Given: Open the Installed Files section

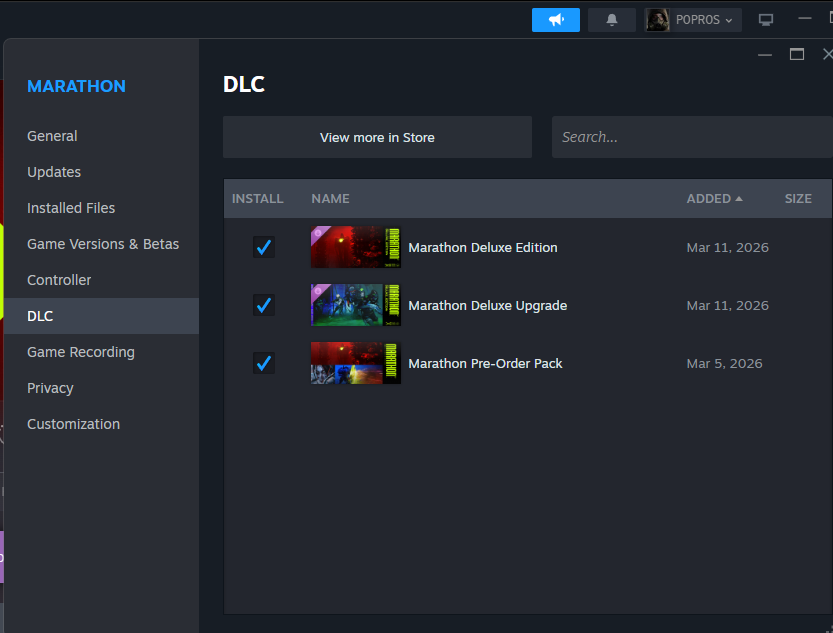Looking at the screenshot, I should click(71, 208).
